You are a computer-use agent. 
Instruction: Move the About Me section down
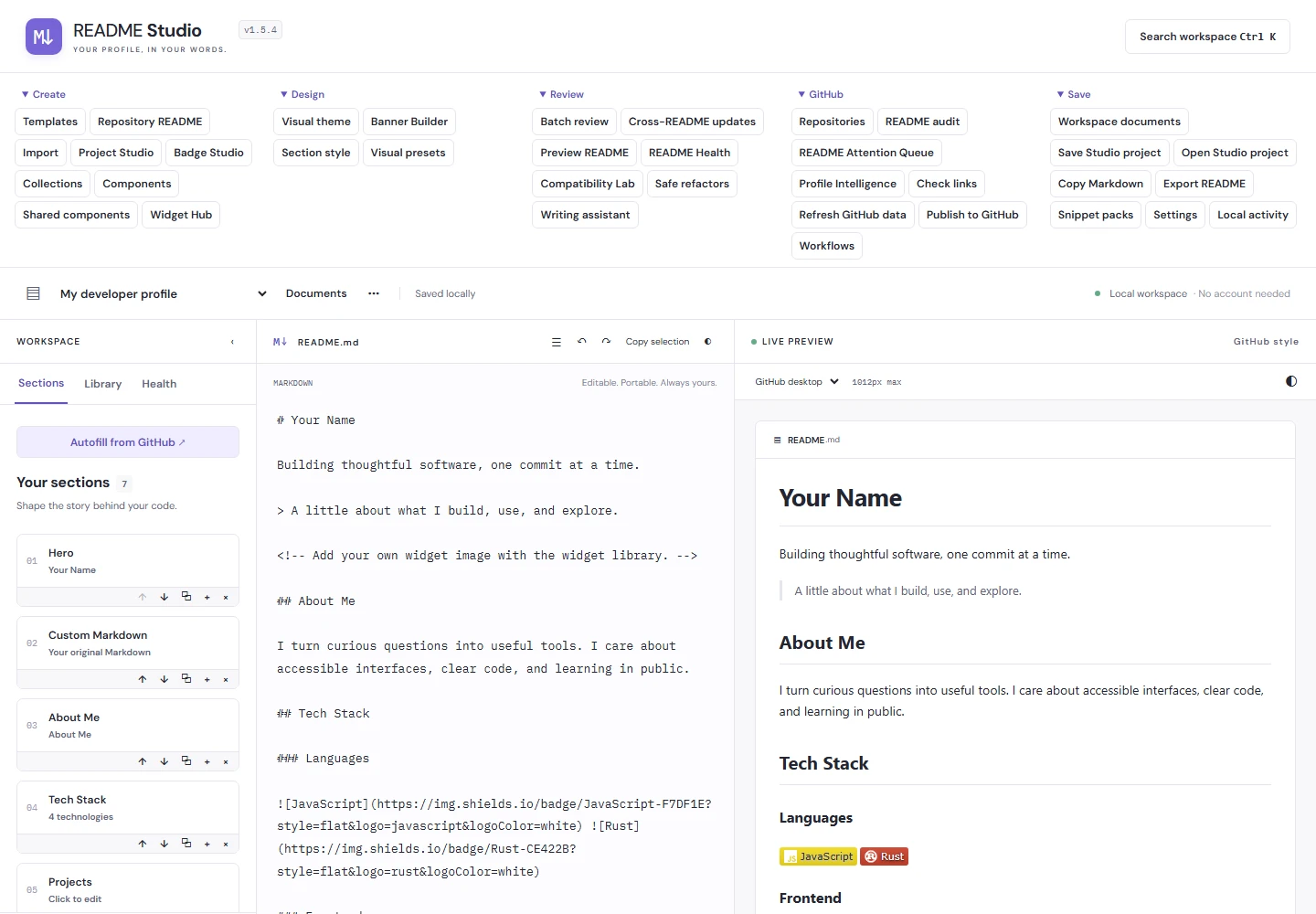tap(164, 761)
